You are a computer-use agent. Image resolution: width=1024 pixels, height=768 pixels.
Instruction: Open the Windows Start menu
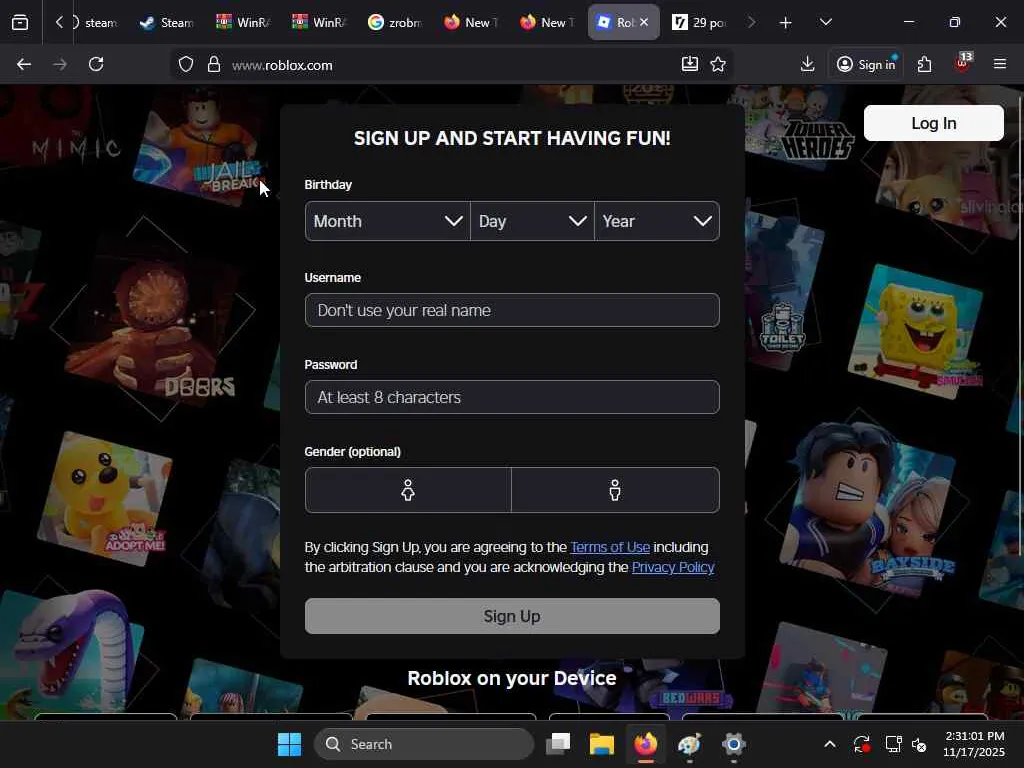tap(289, 744)
